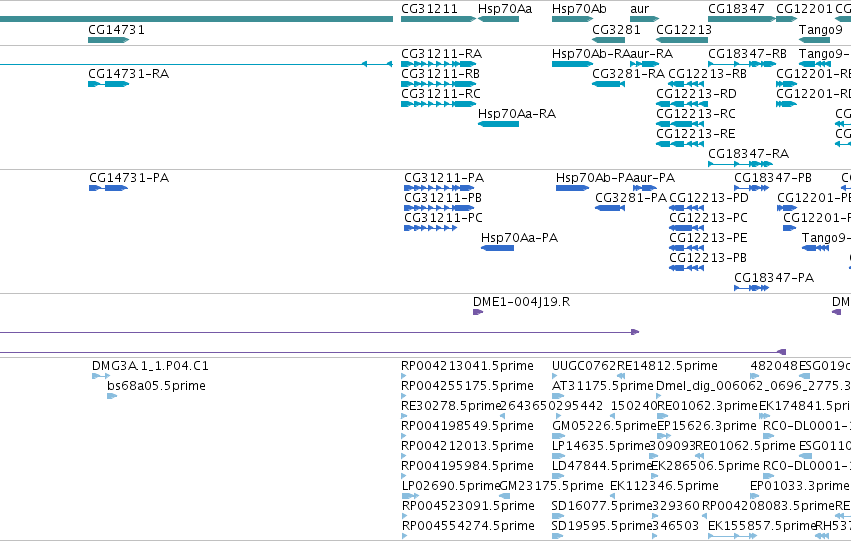
Task: Select EST RP004554274.5prime label
Action: (468, 526)
